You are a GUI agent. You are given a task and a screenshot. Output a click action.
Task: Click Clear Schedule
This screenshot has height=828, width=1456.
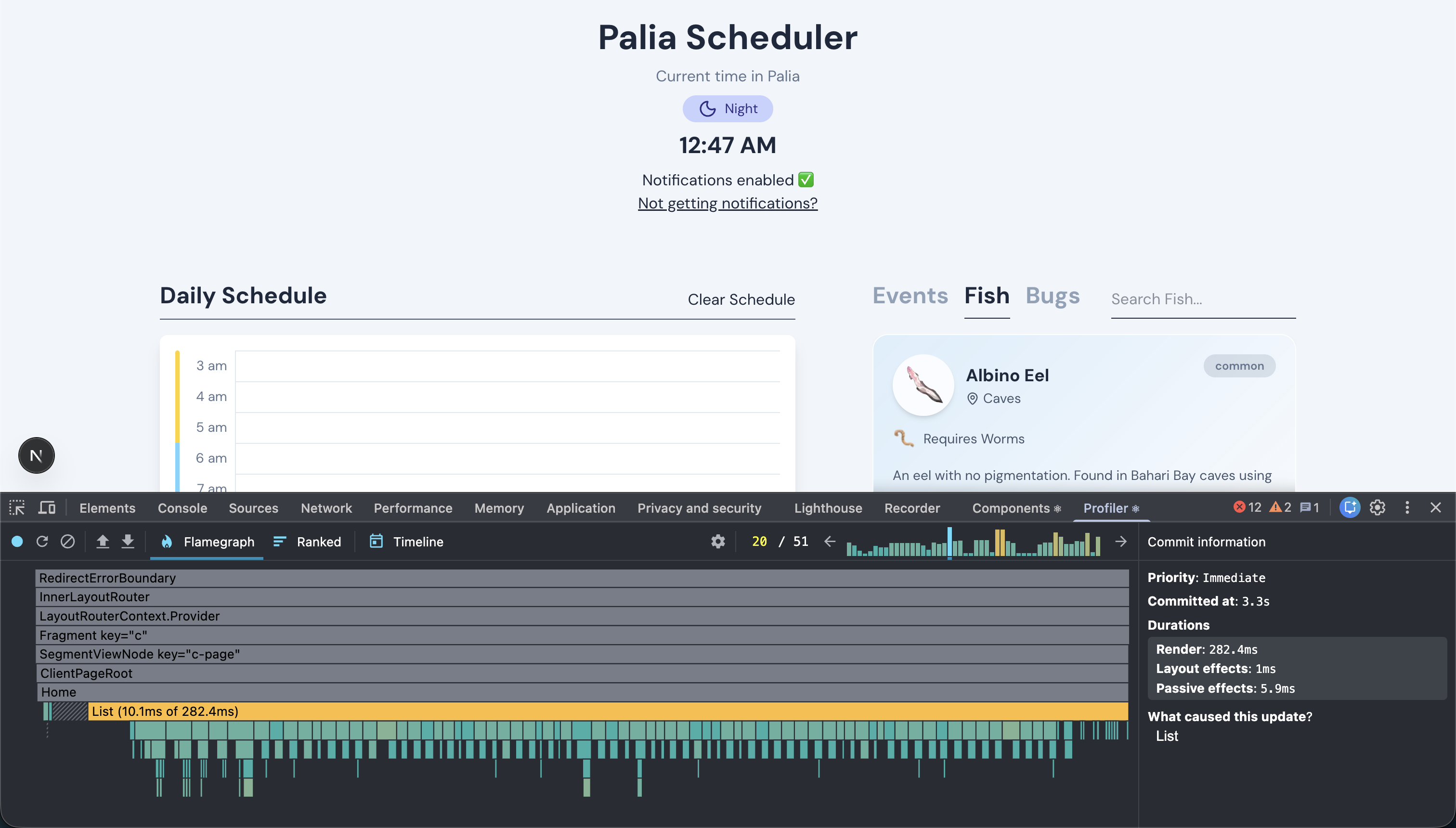(741, 300)
